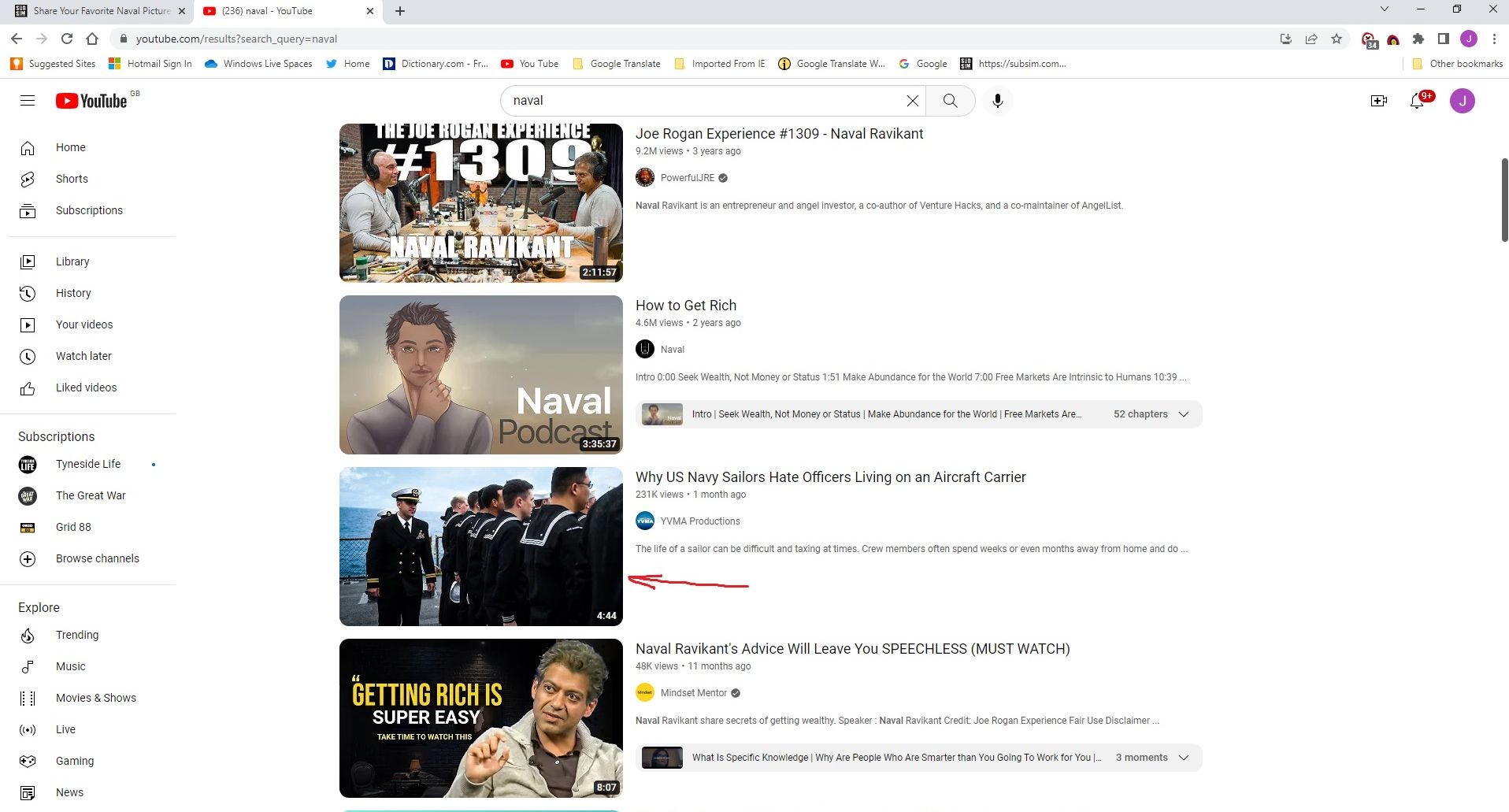Open the Navy sailors video thumbnail
The image size is (1509, 812).
481,547
